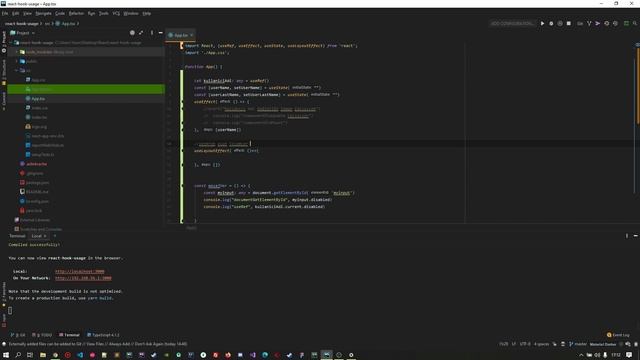Stop the running process square icon
Screen dimensions: 640x360
coord(569,24)
